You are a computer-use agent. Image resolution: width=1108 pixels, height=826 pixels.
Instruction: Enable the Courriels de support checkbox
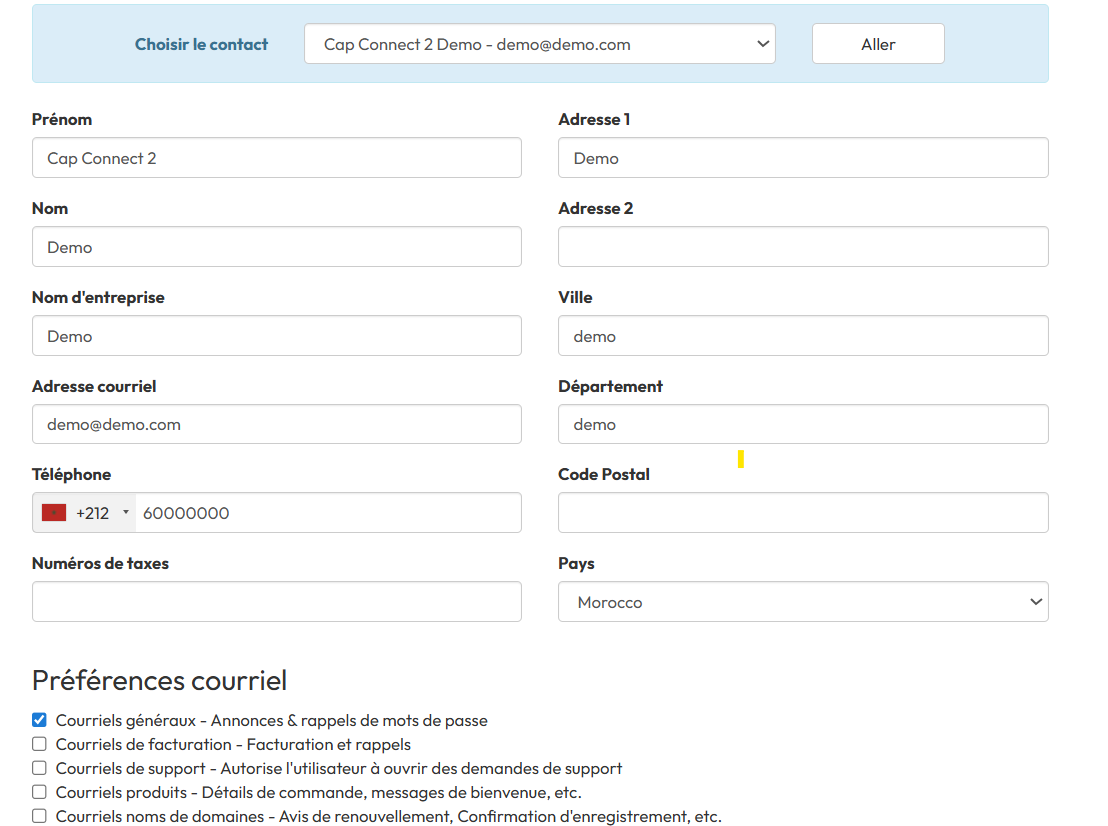coord(38,768)
